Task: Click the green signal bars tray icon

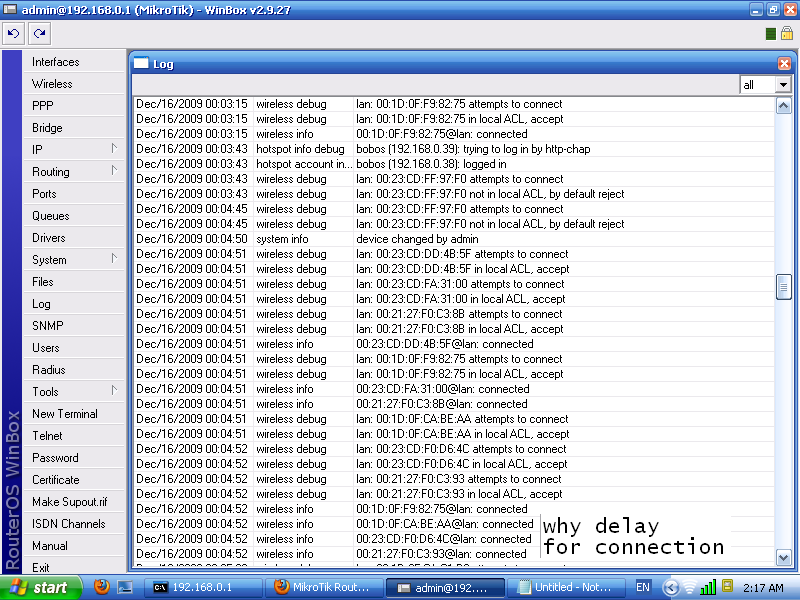Action: click(x=708, y=587)
